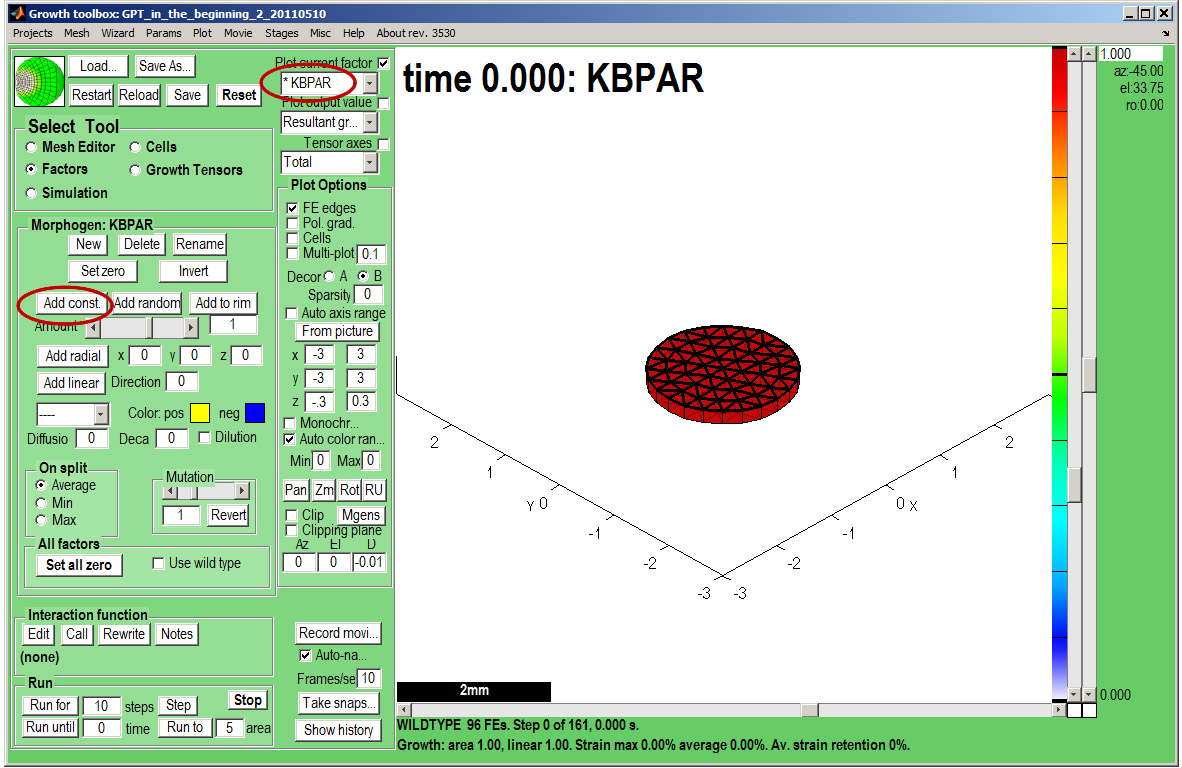Click the RU rotate upright button
The width and height of the screenshot is (1182, 768).
pyautogui.click(x=373, y=490)
